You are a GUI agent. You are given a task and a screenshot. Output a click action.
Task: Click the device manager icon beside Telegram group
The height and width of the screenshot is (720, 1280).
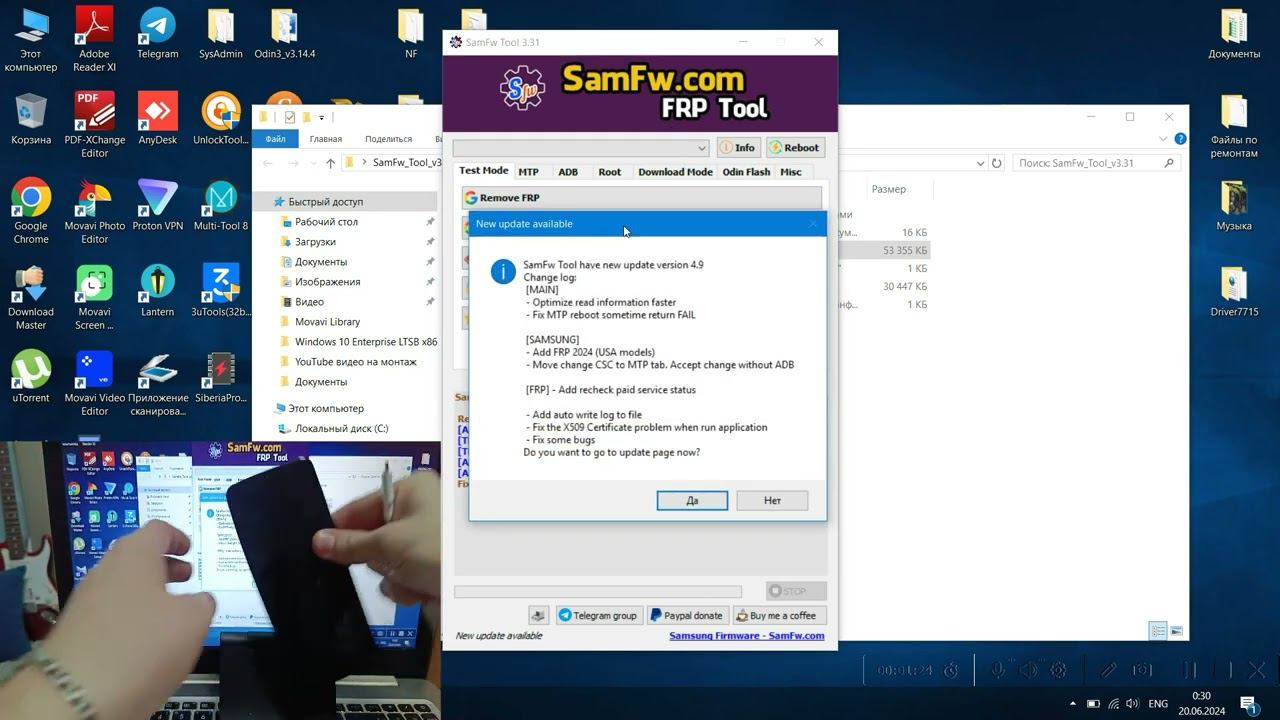coord(539,615)
